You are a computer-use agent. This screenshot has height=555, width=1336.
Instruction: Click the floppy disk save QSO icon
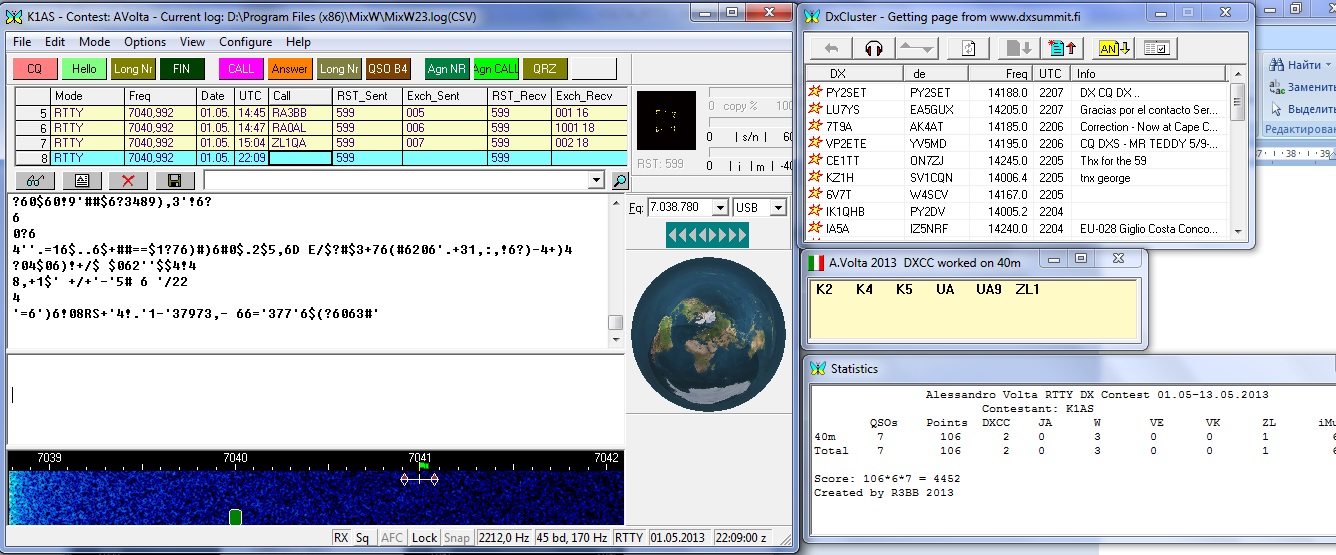pyautogui.click(x=175, y=181)
